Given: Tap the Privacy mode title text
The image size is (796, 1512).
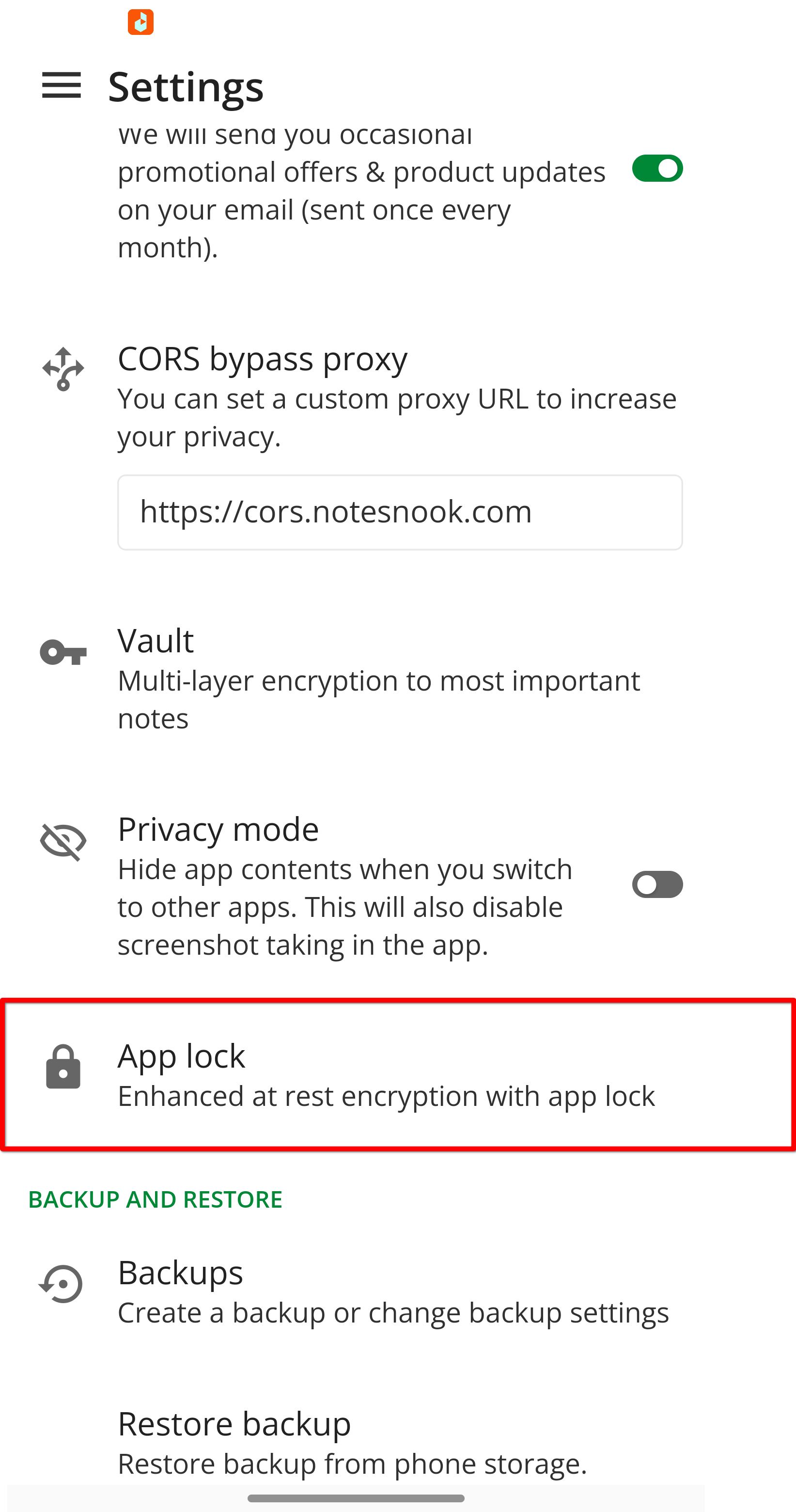Looking at the screenshot, I should click(218, 829).
